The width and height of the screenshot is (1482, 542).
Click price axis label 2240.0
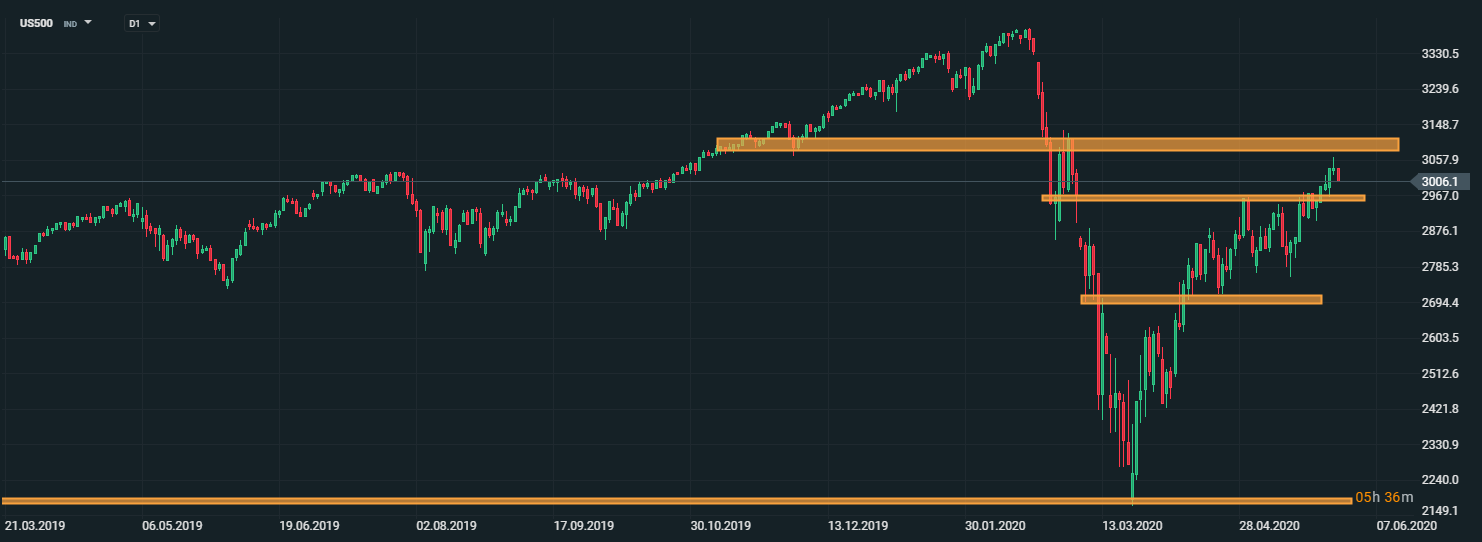click(x=1439, y=480)
